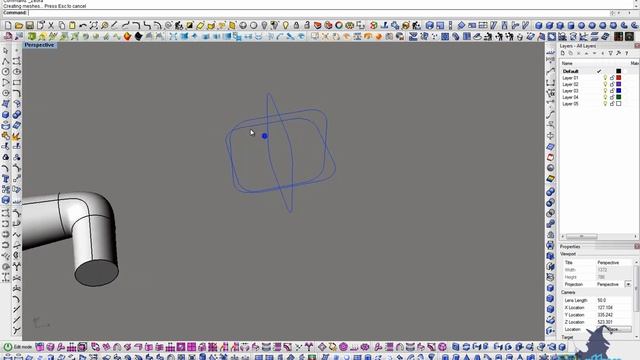The width and height of the screenshot is (640, 360).
Task: Toggle Layer 03 visibility light bulb
Action: coord(605,91)
